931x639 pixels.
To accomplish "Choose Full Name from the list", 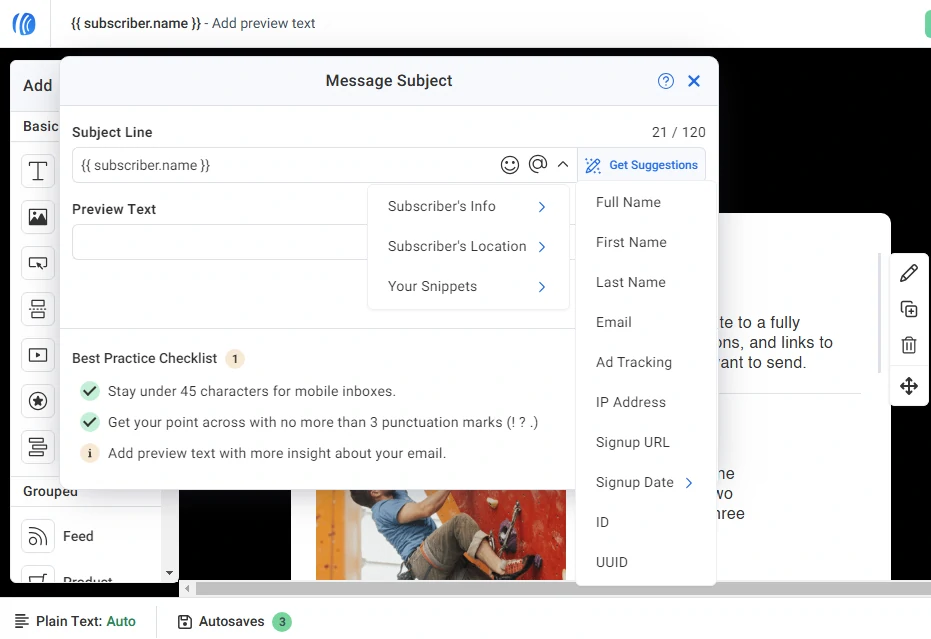I will click(x=628, y=202).
